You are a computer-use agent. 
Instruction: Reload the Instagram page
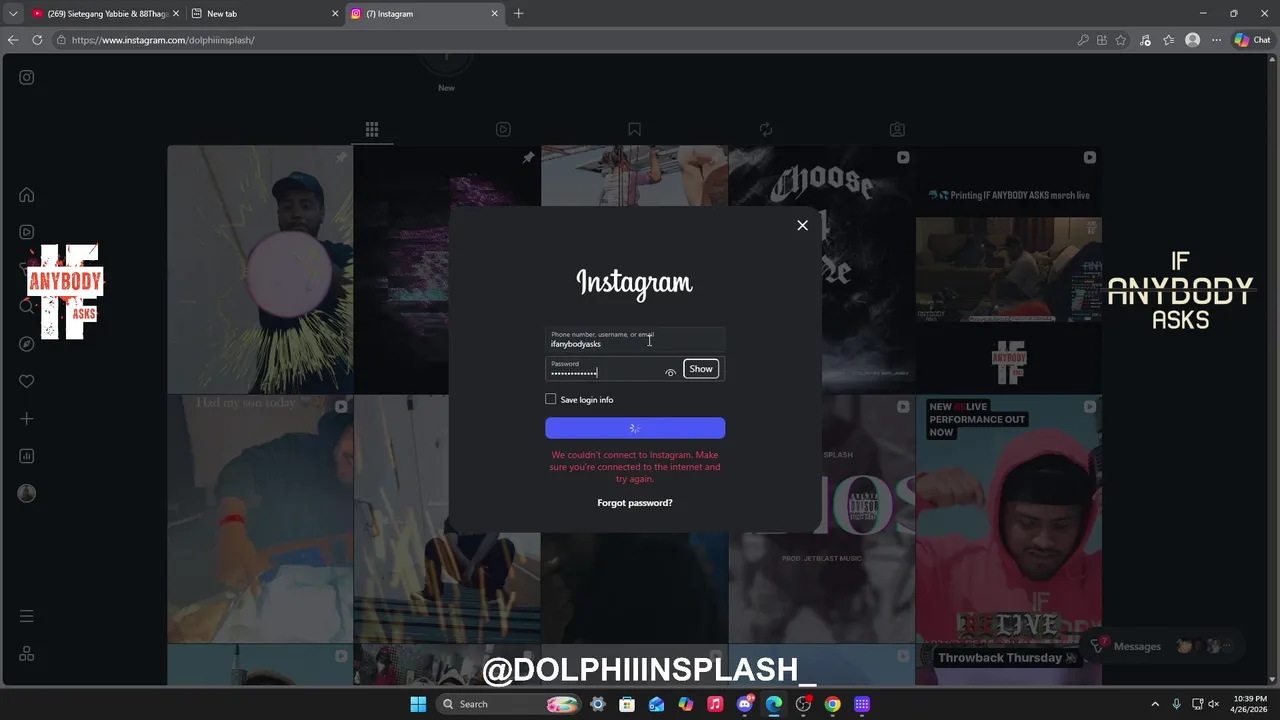[37, 40]
